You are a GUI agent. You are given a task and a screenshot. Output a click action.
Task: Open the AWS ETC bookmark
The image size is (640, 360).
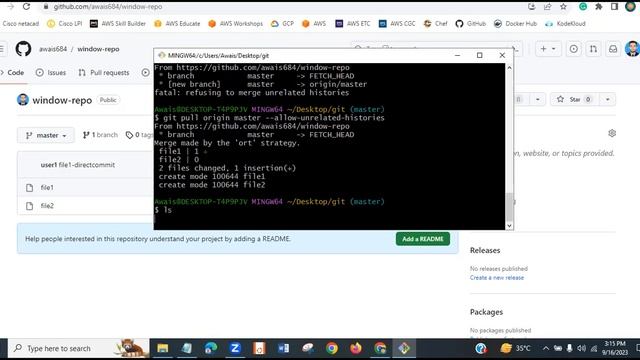(353, 24)
